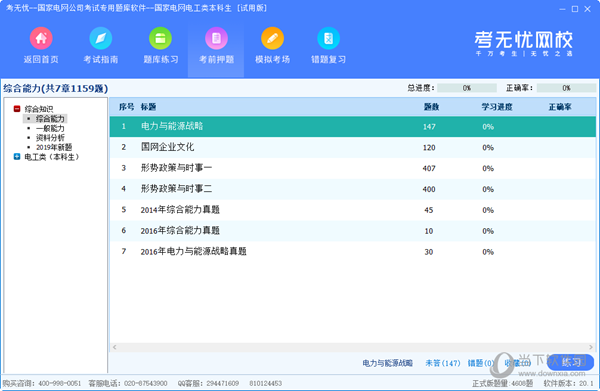This screenshot has width=600, height=391.
Task: Expand the 电工类（本科生） tree node
Action: [17, 156]
